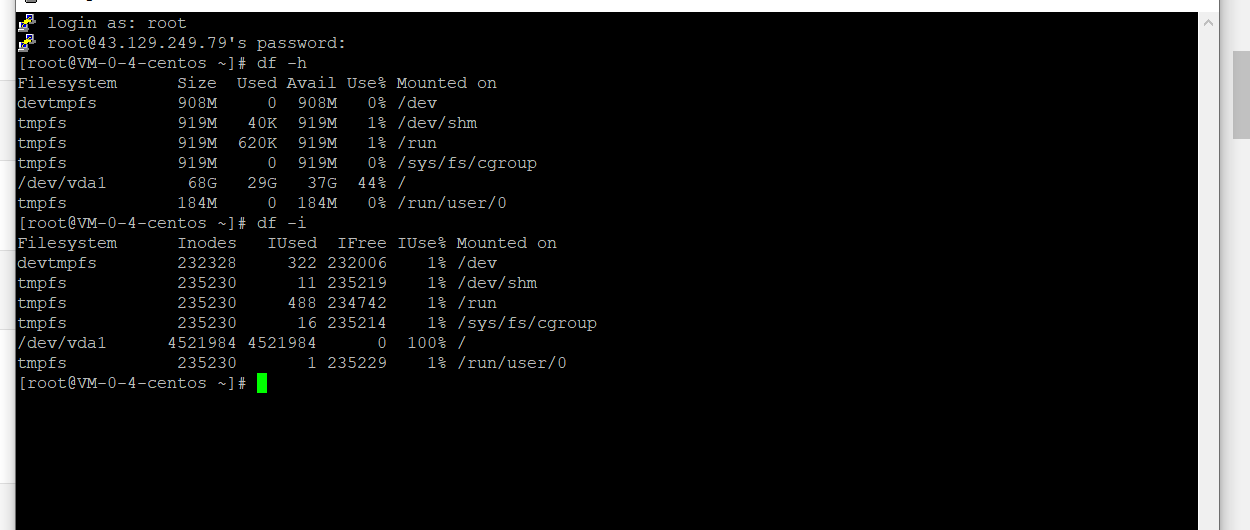Click the PuTTY icon beside "login as: root"

click(x=27, y=23)
